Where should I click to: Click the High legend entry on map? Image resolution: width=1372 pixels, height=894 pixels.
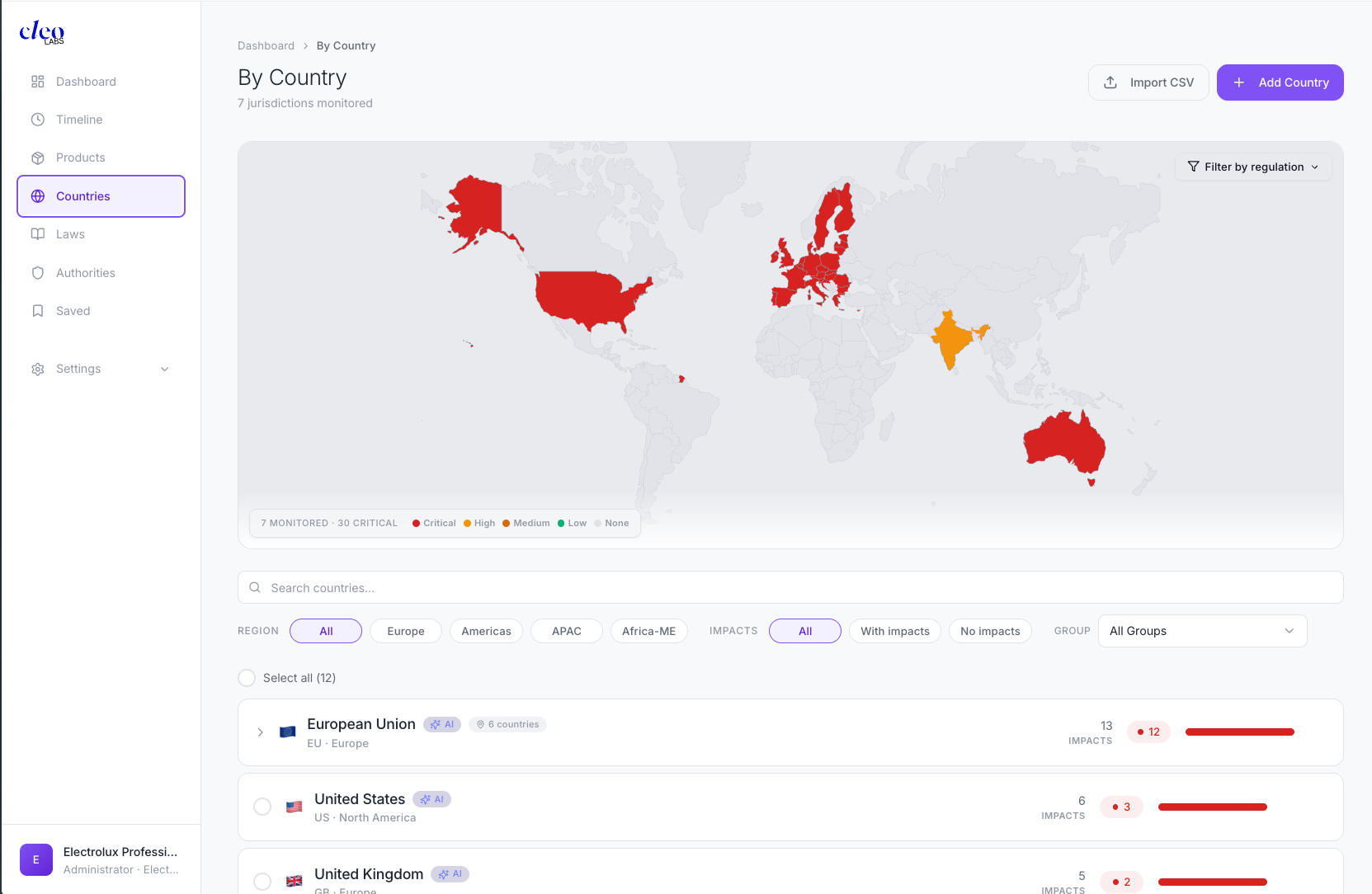tap(479, 523)
